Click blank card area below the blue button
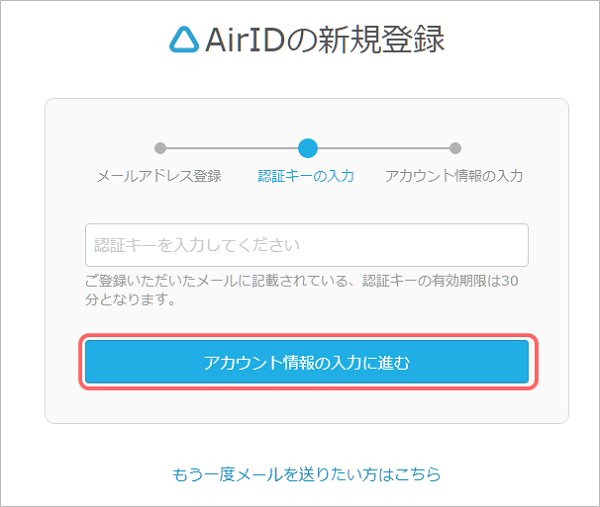Screen dimensions: 600x507 point(306,404)
